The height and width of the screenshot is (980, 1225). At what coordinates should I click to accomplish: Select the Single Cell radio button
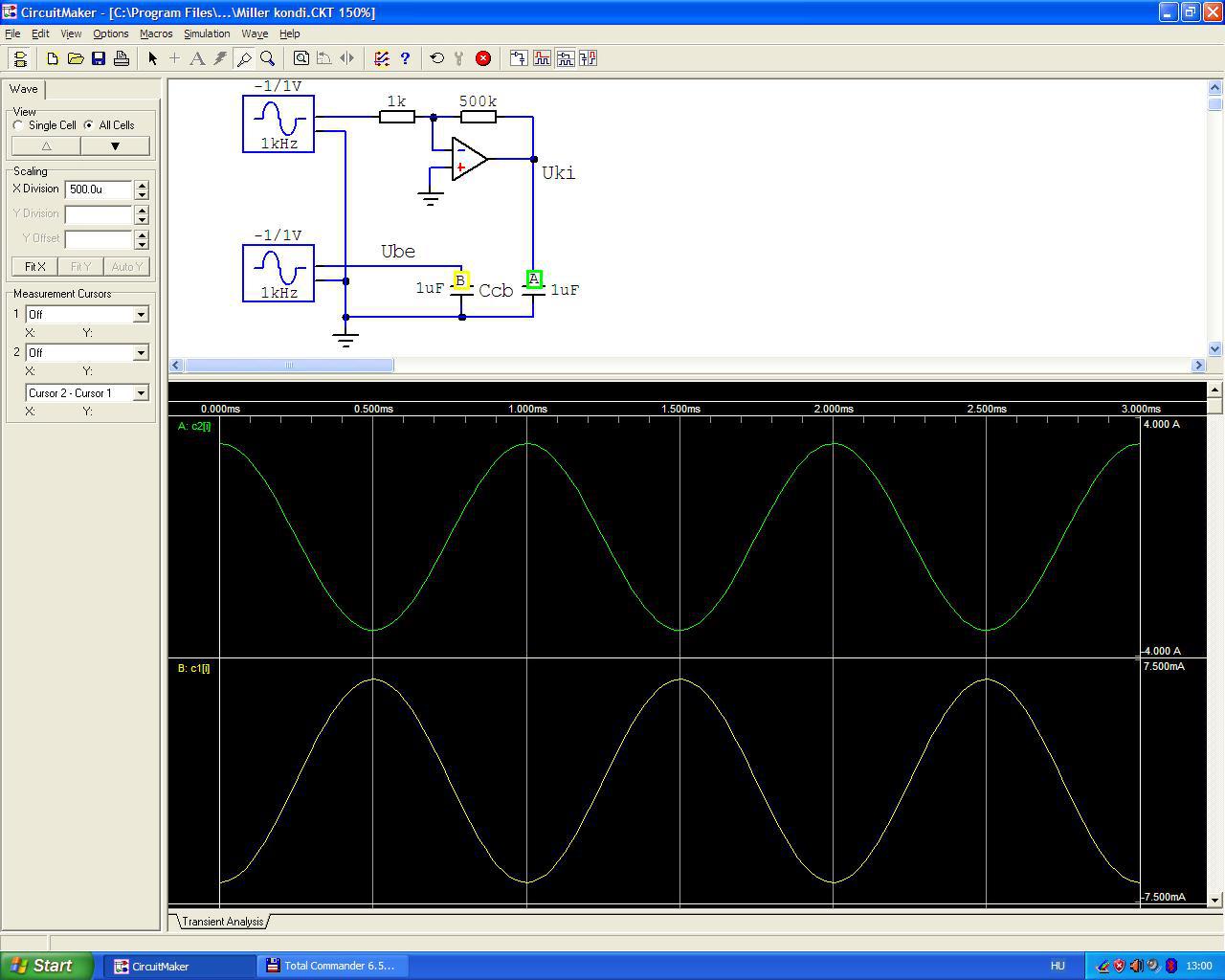click(19, 125)
